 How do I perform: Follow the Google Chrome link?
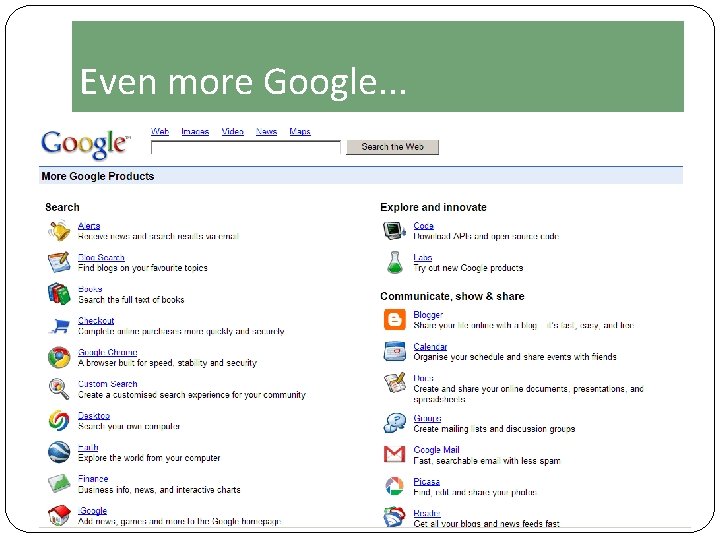click(107, 352)
